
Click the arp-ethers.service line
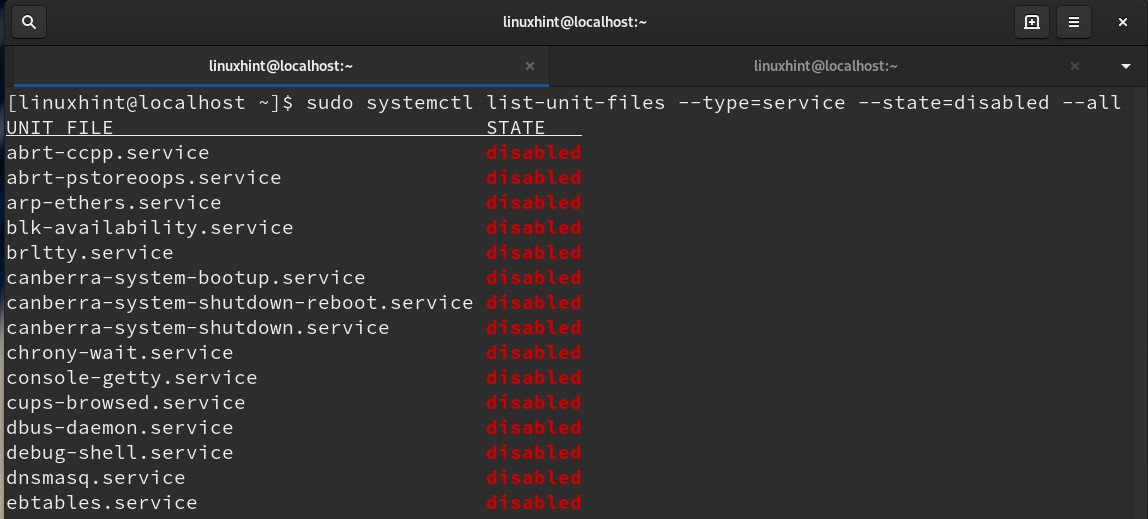(114, 203)
